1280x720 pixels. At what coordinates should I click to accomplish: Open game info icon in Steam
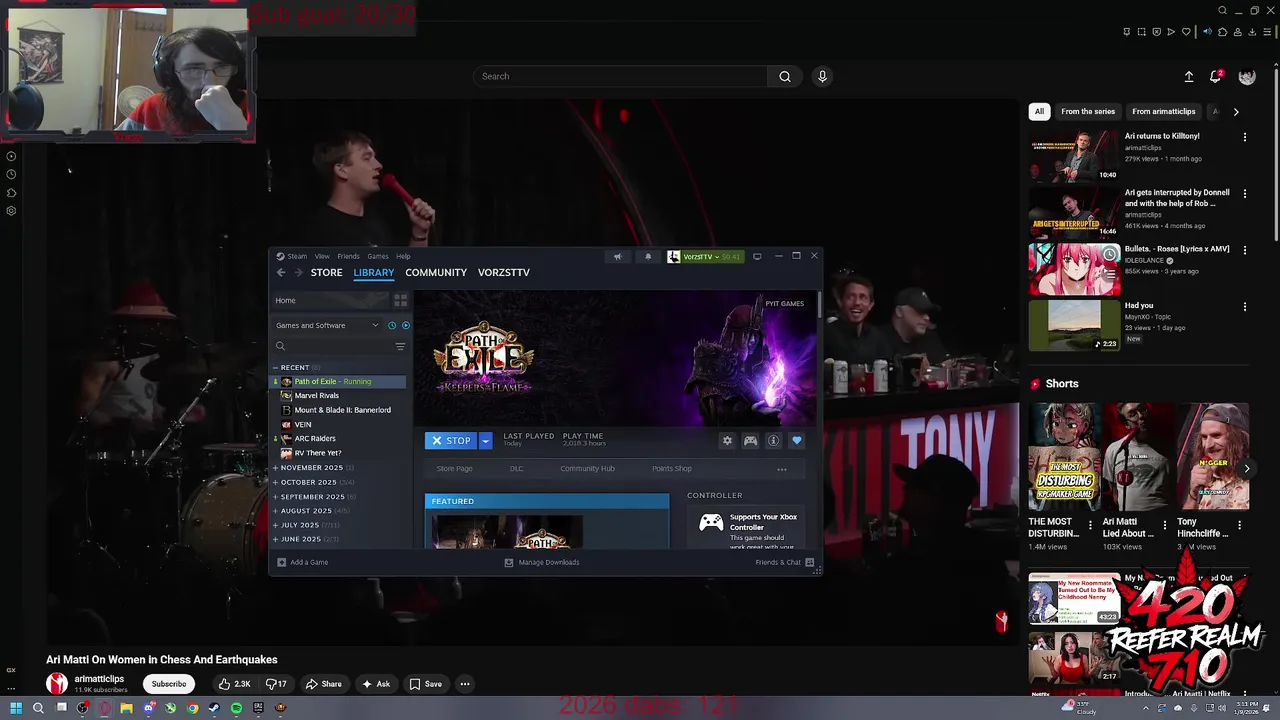(x=773, y=441)
